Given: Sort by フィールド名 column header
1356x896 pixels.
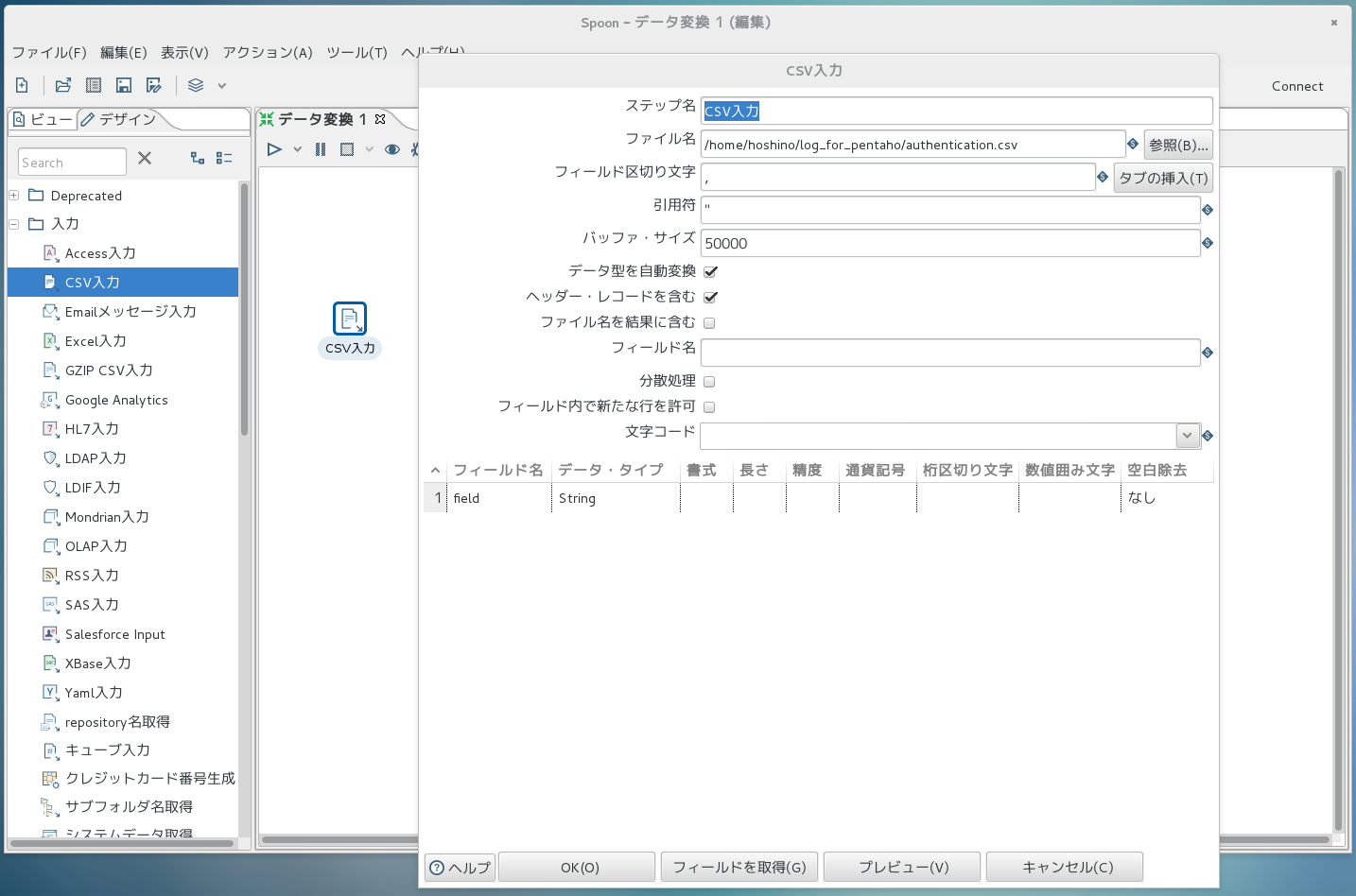Looking at the screenshot, I should point(498,470).
